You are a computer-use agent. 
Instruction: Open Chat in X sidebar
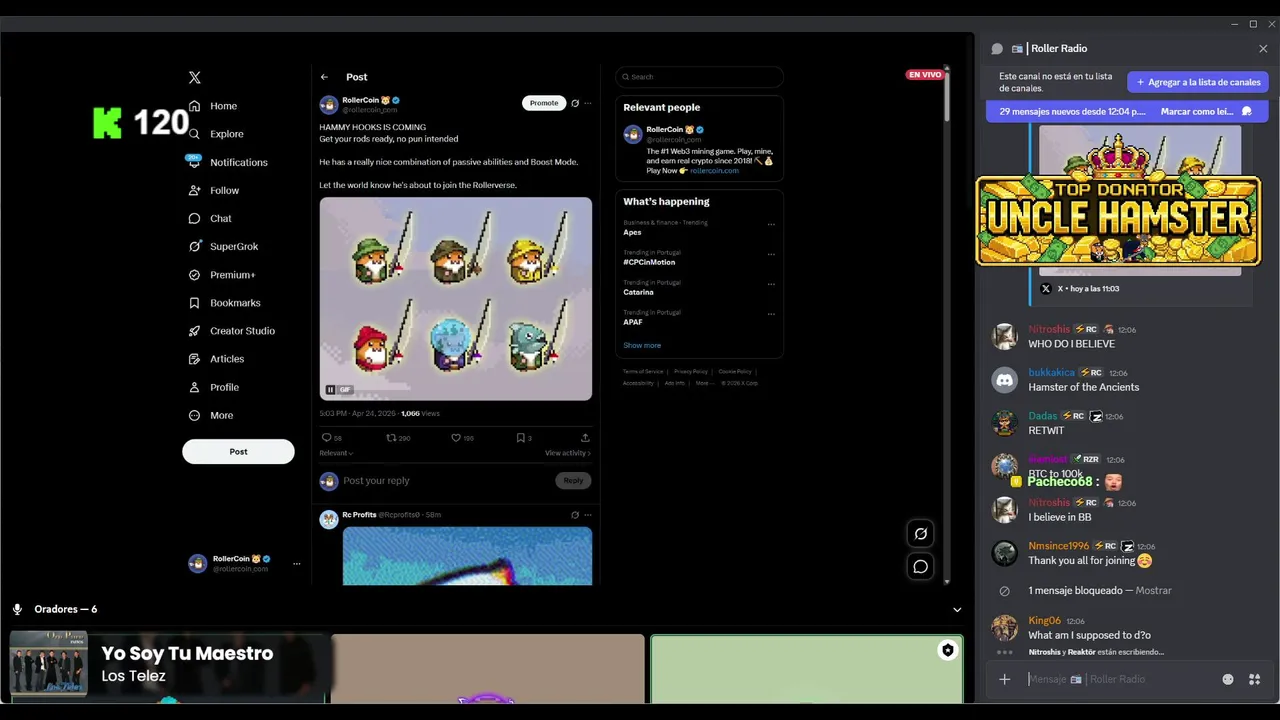click(x=210, y=218)
